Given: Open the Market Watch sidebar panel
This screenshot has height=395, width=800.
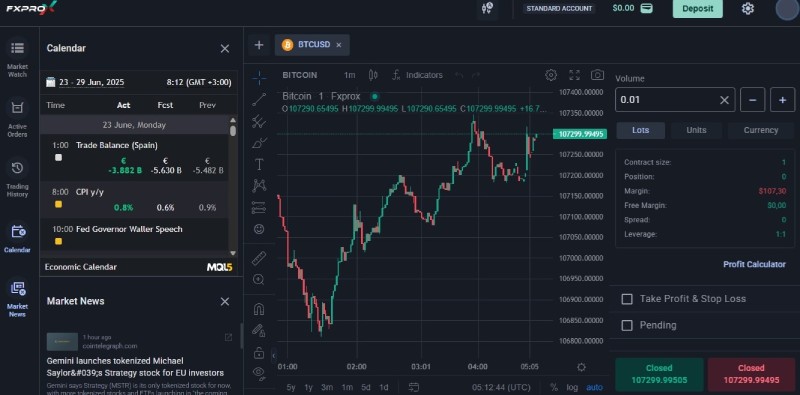Looking at the screenshot, I should click(17, 57).
